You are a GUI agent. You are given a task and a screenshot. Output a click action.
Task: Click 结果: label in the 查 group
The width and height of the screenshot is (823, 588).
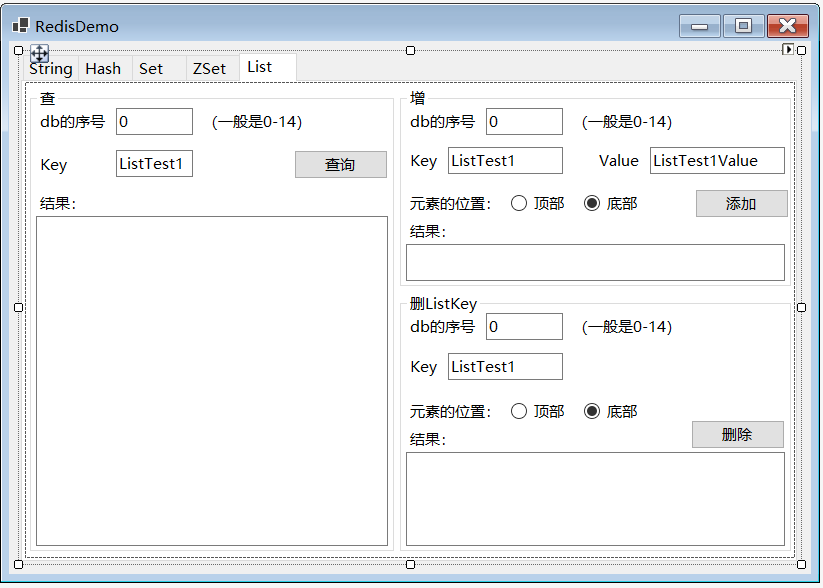(58, 203)
